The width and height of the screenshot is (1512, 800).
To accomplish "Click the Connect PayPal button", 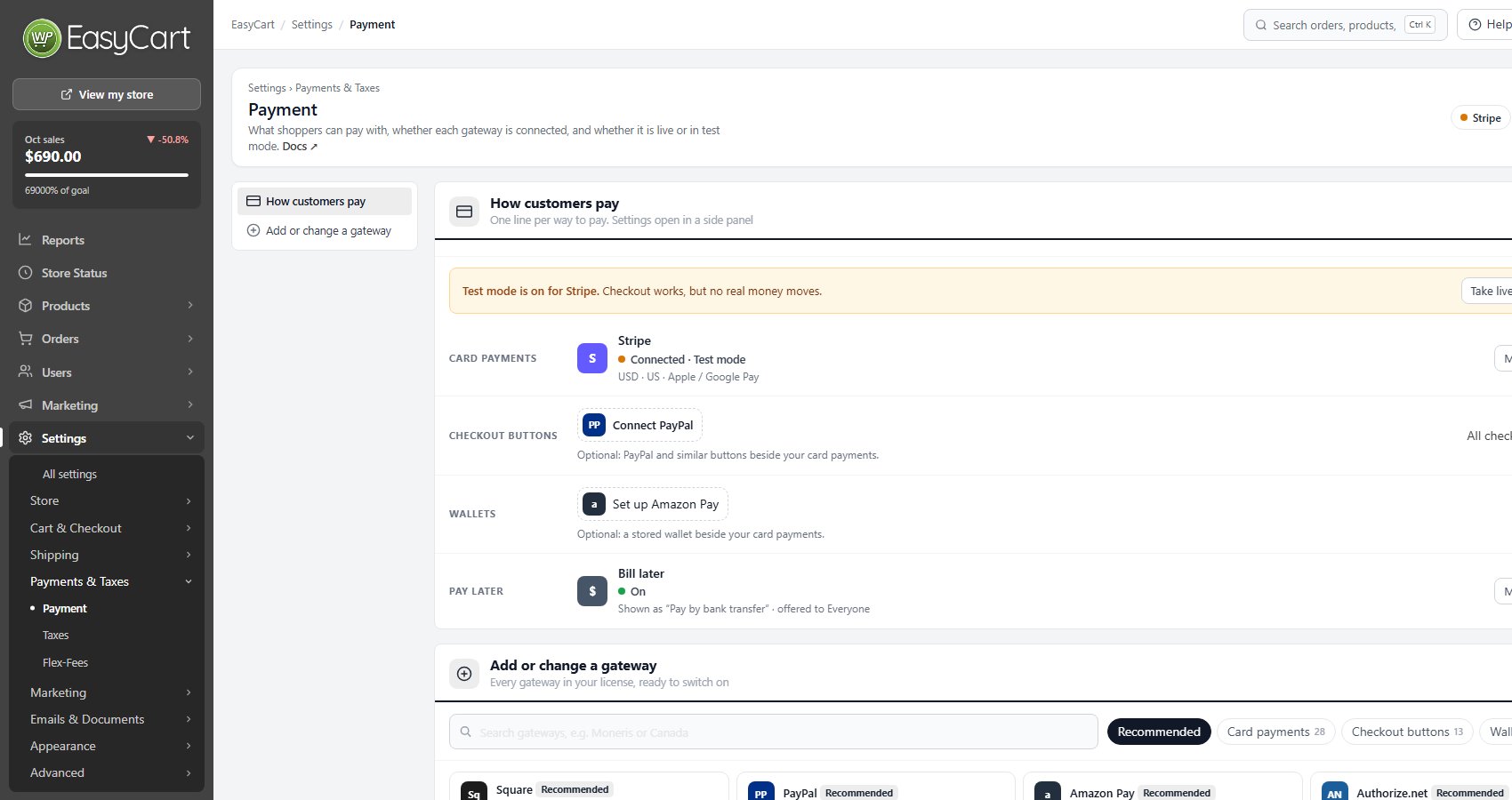I will pos(639,425).
